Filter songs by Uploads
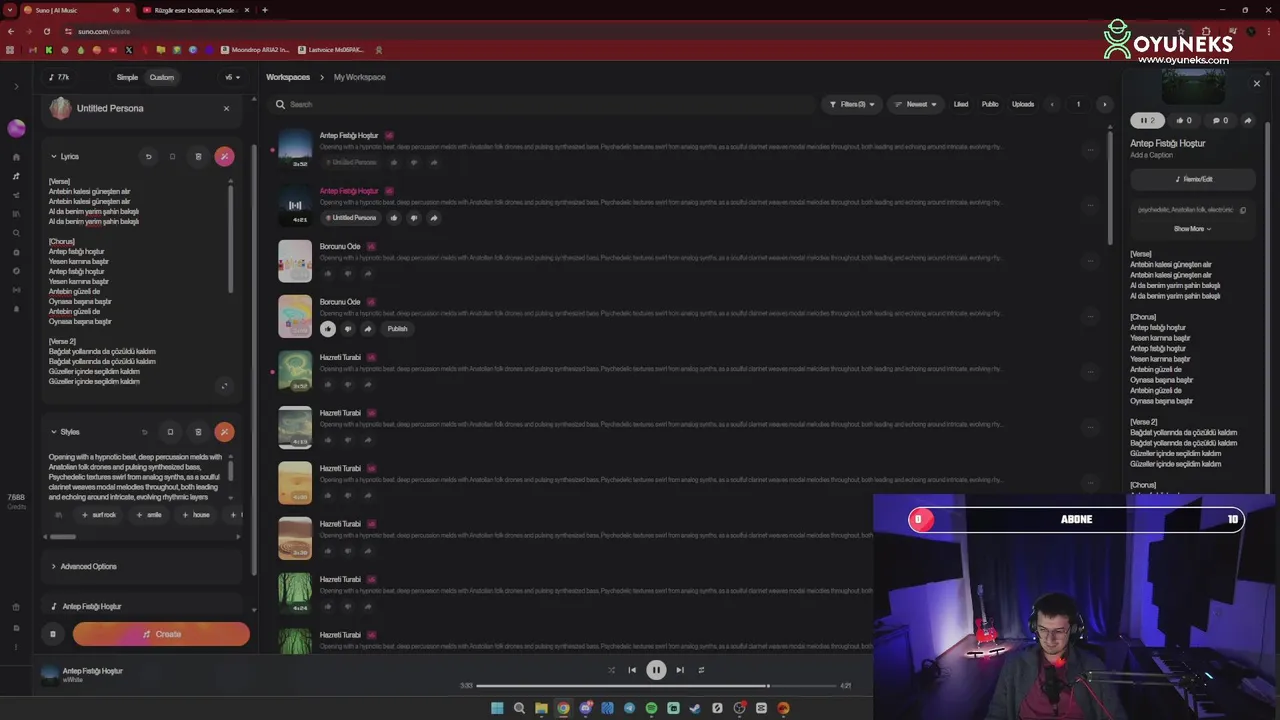Image resolution: width=1280 pixels, height=720 pixels. tap(1023, 104)
